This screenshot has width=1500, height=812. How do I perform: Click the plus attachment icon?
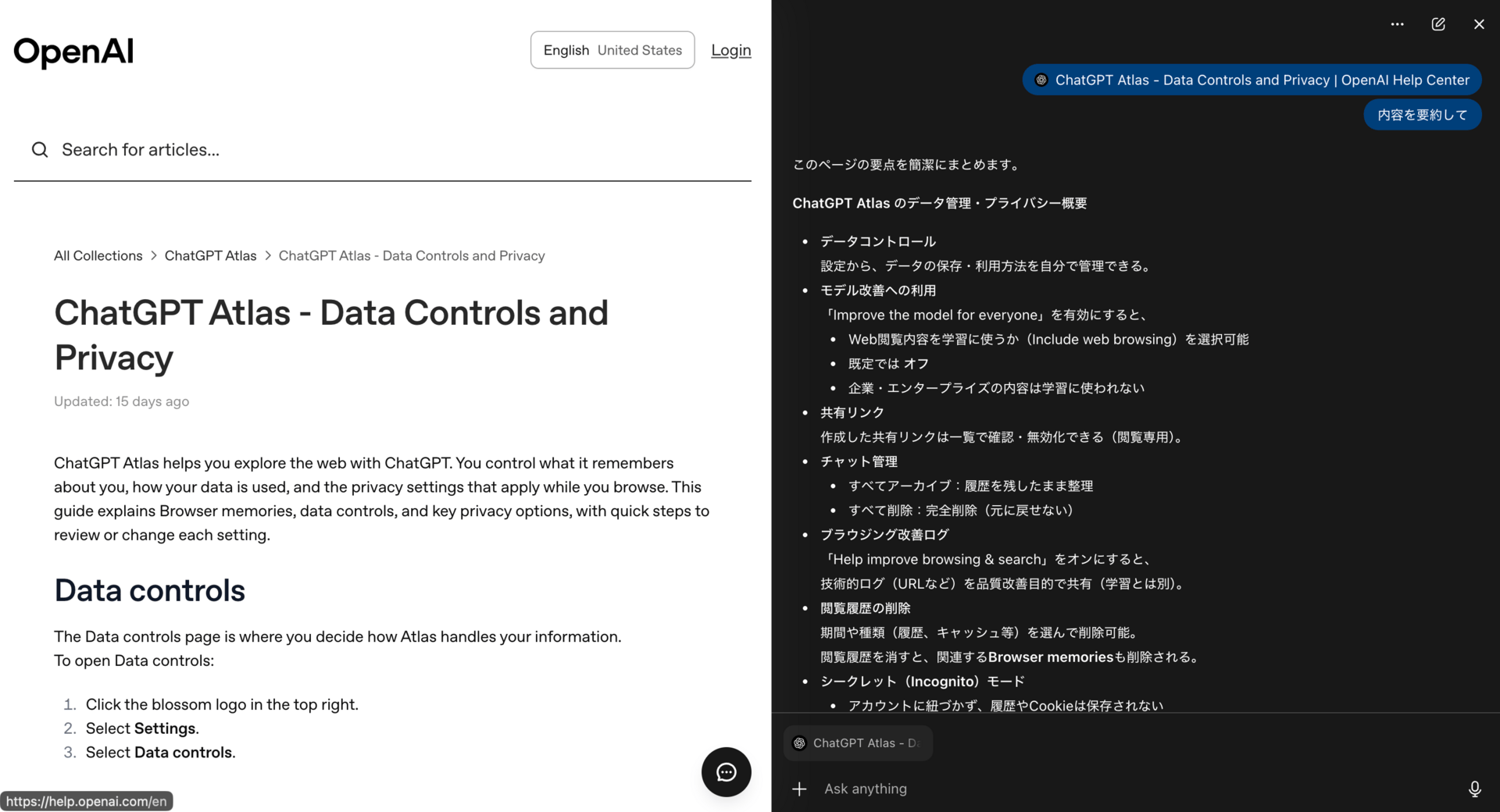pos(799,789)
